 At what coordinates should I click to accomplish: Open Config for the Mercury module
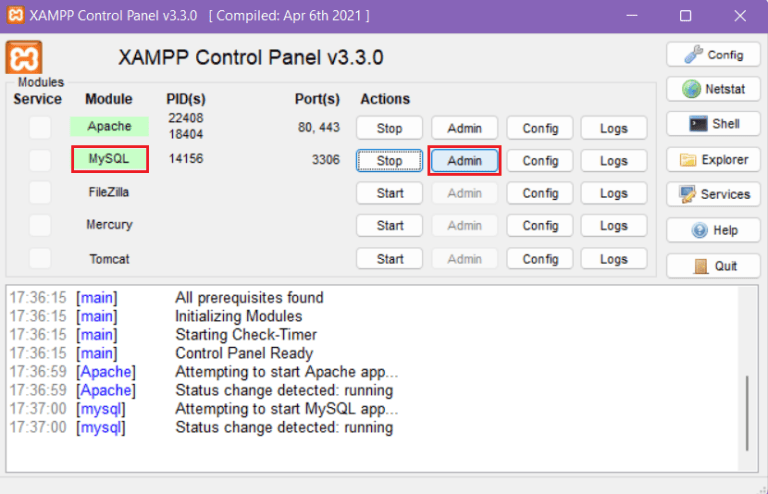[x=540, y=225]
